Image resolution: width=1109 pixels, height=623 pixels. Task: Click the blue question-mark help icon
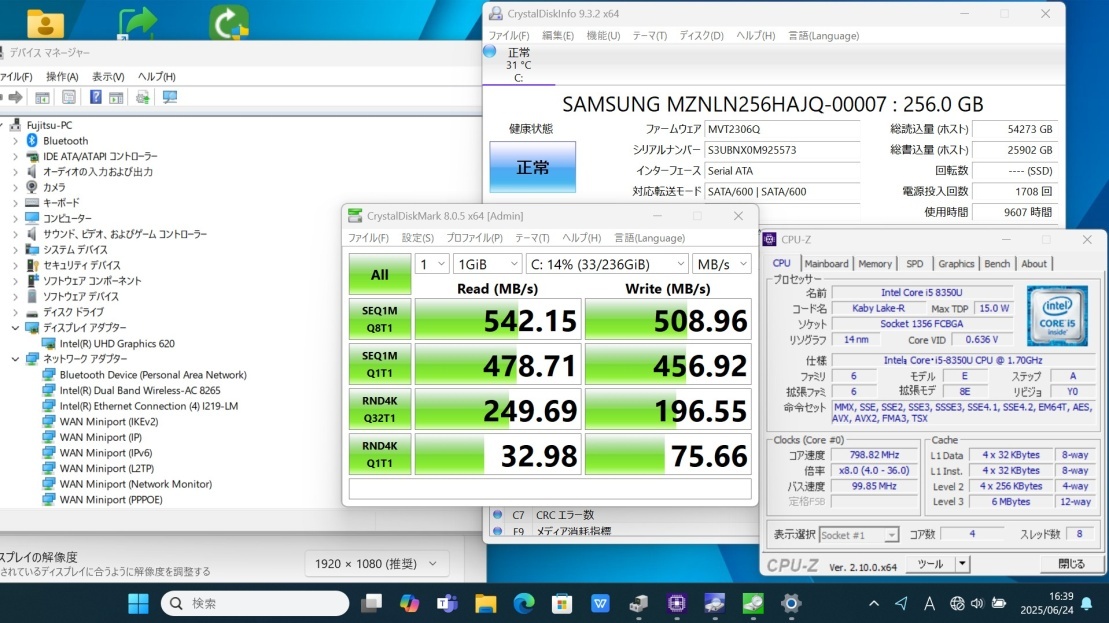95,97
